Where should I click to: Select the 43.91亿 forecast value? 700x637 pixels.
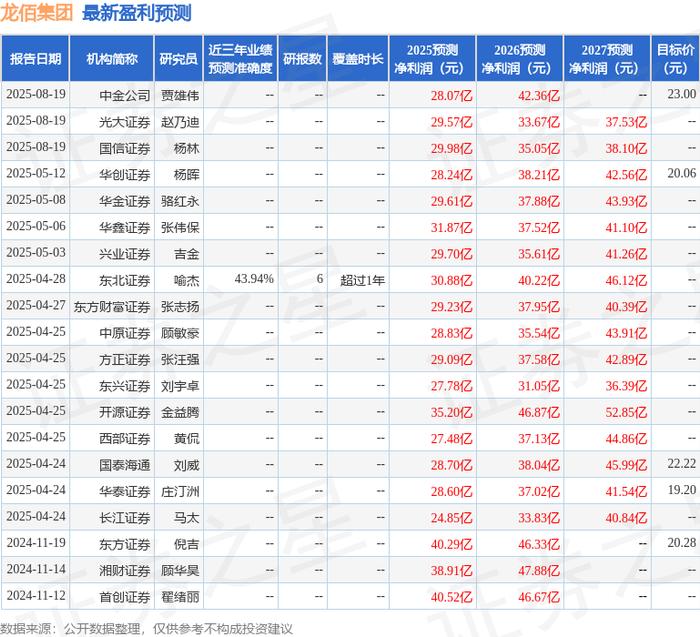tap(626, 333)
